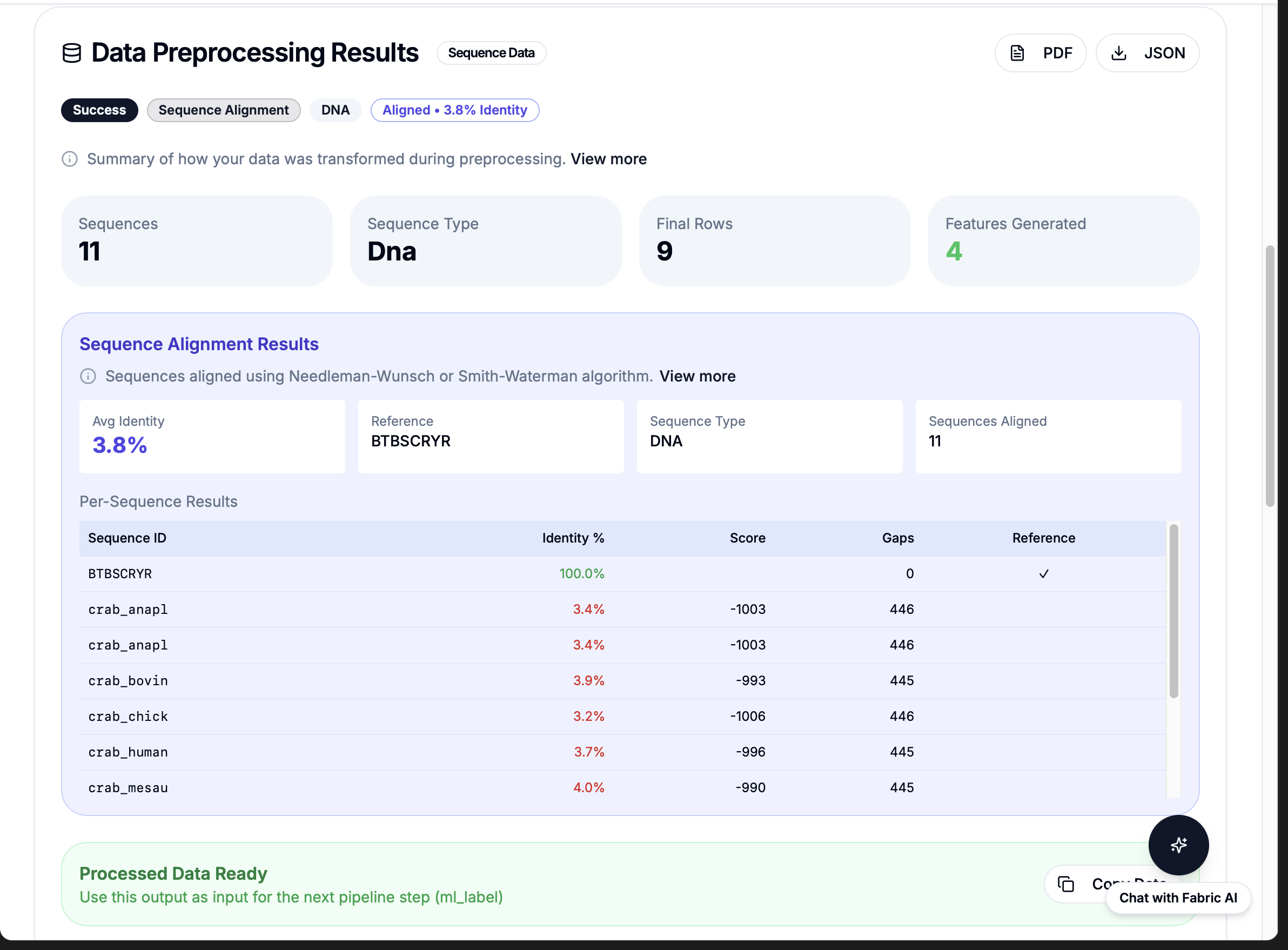Click the Final Rows card showing 9
Viewport: 1288px width, 950px height.
point(775,241)
